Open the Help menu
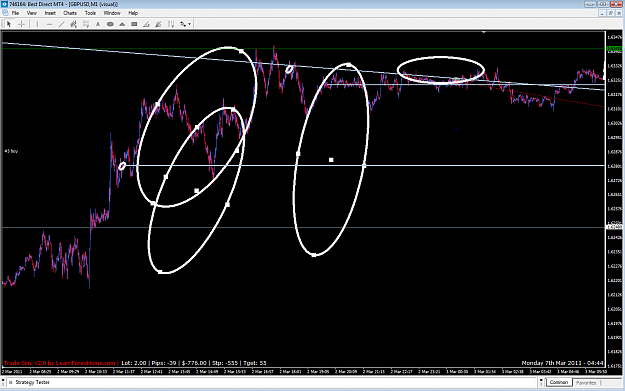This screenshot has width=625, height=391. click(133, 13)
